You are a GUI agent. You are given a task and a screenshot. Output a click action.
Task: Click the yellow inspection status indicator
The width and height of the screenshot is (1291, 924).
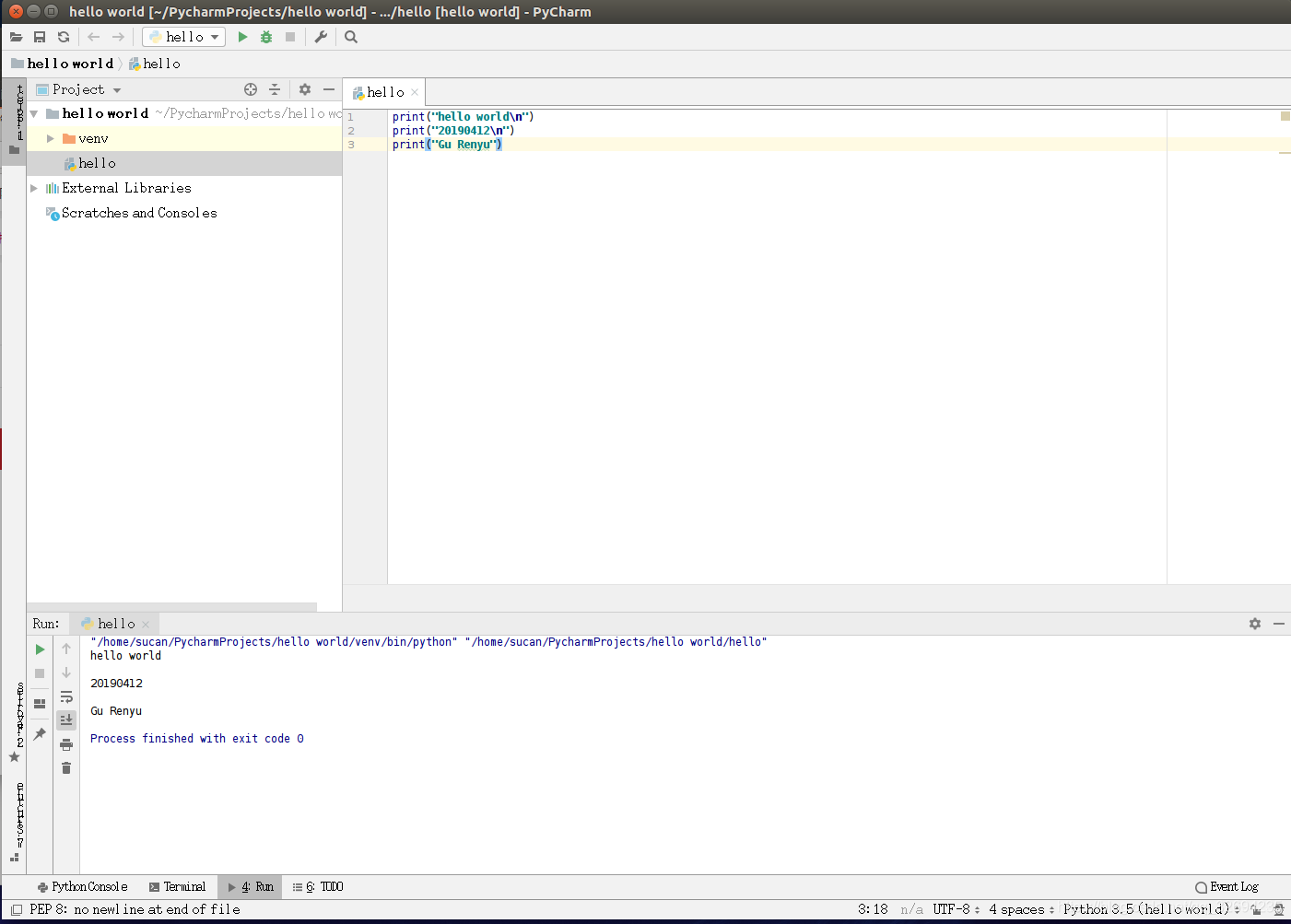coord(1285,116)
